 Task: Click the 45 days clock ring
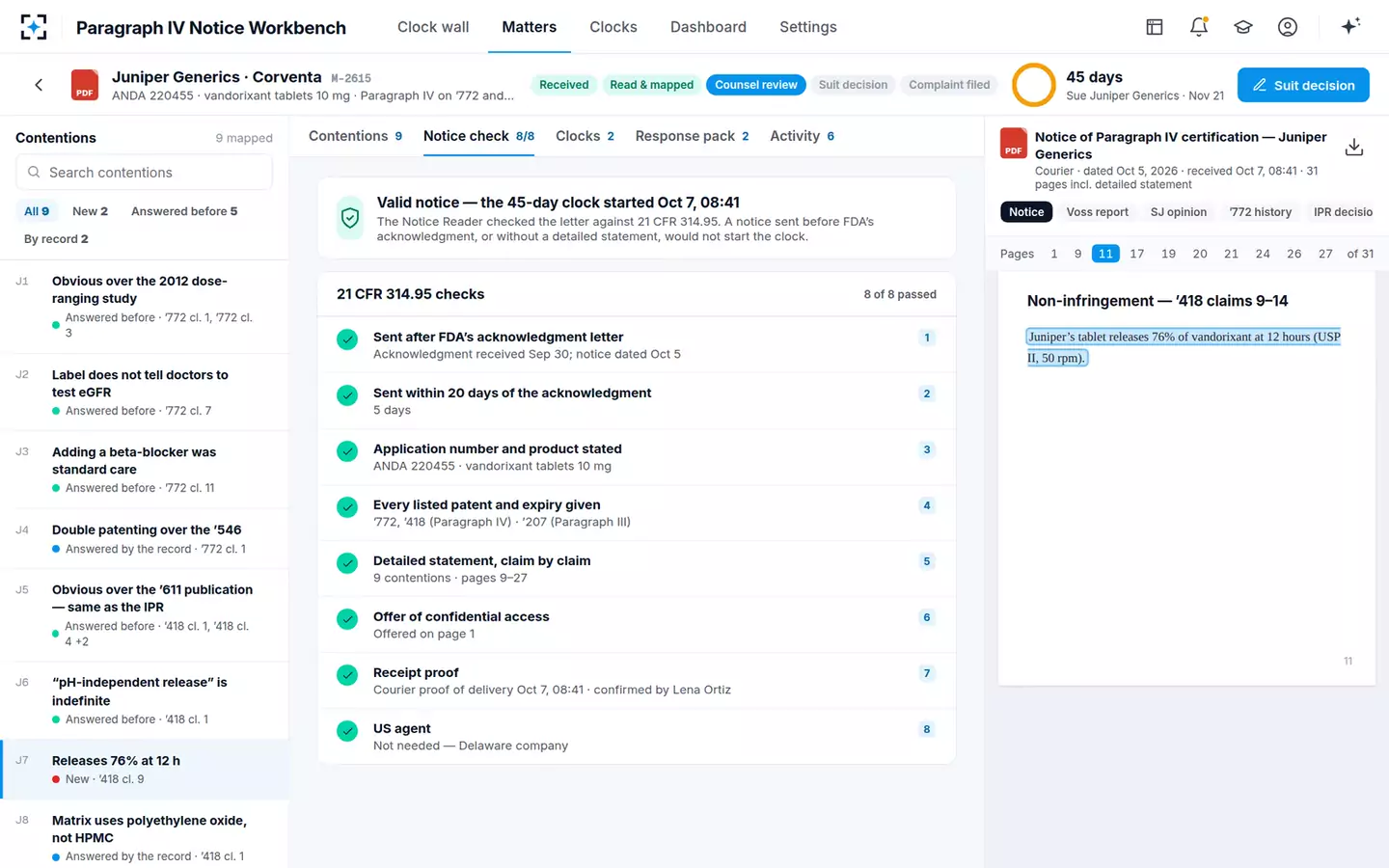point(1034,85)
